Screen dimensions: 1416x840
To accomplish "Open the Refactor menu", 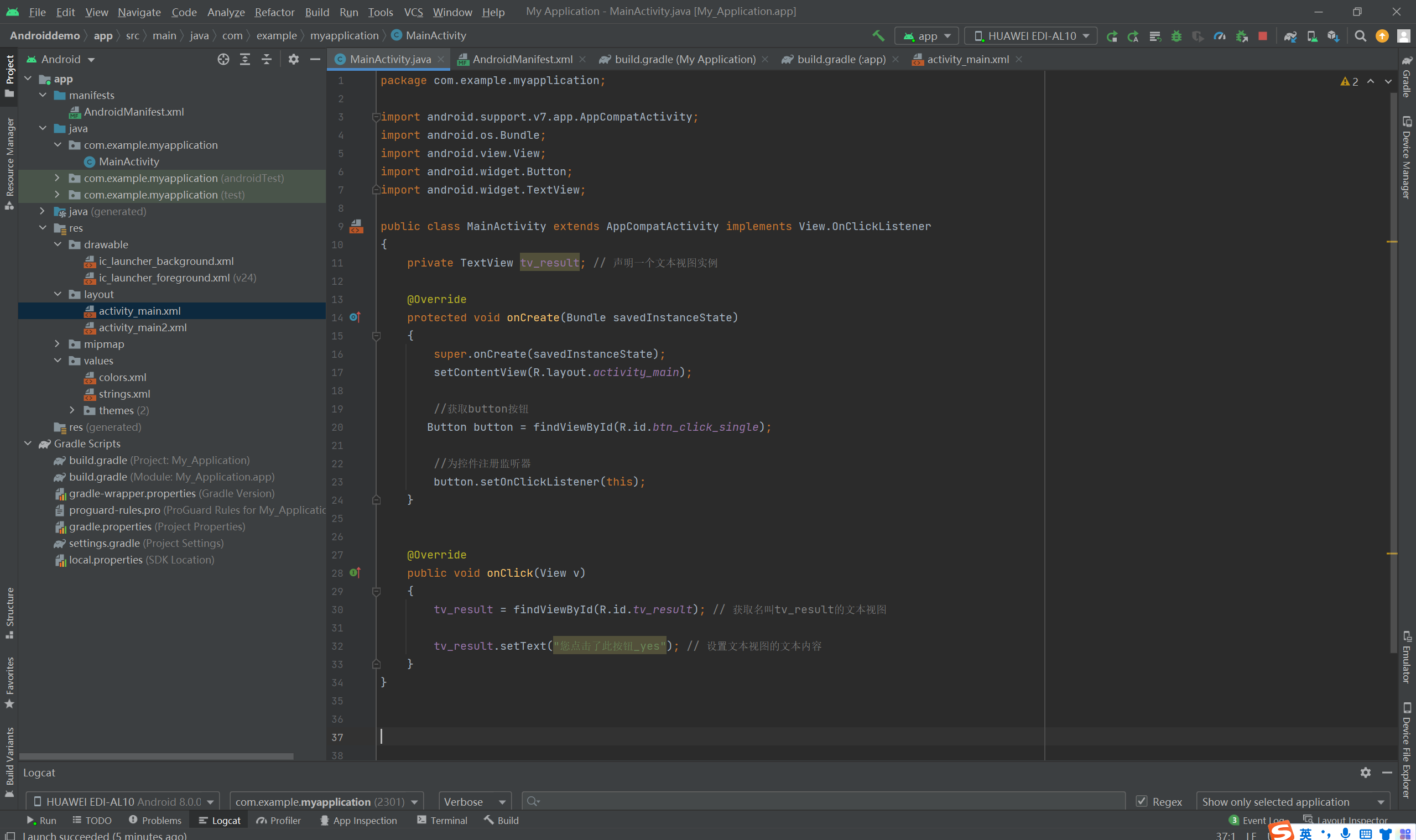I will [274, 12].
